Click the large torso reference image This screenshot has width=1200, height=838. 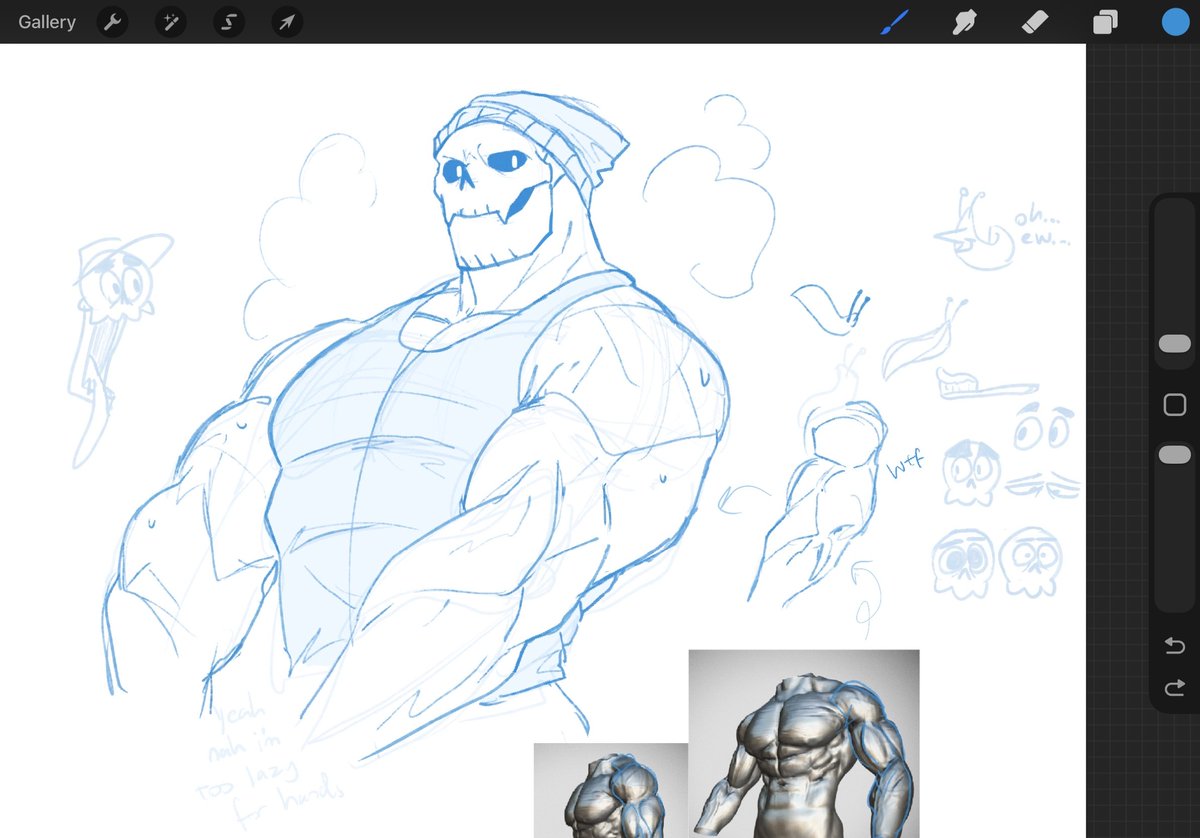pos(804,744)
